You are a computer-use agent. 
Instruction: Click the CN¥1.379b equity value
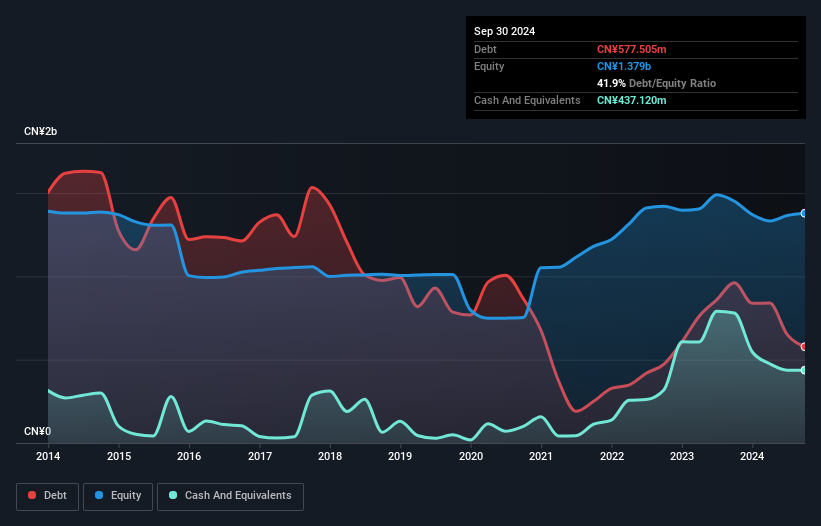[x=624, y=66]
